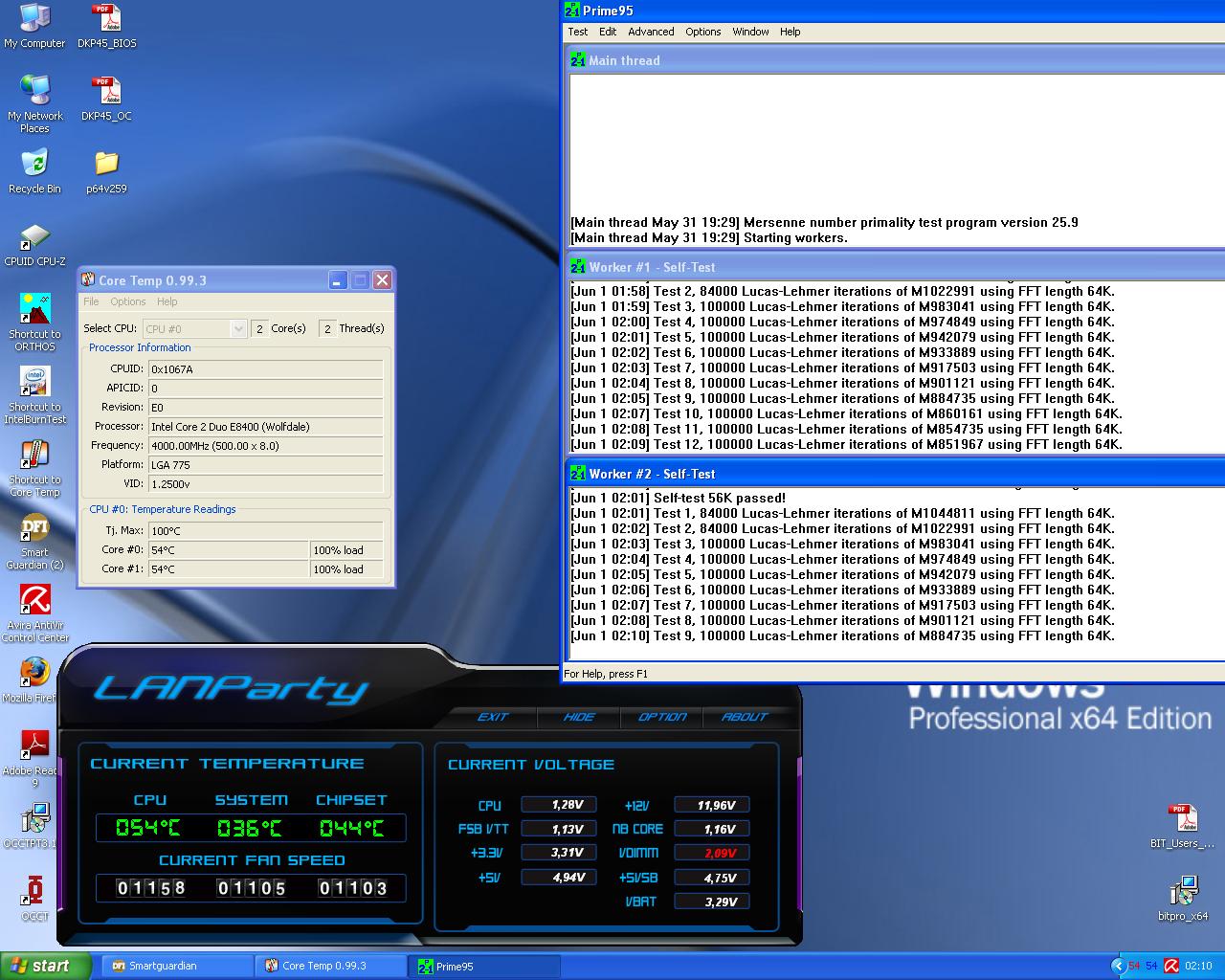Image resolution: width=1225 pixels, height=980 pixels.
Task: Click the taskbar clock 02:10
Action: point(1198,966)
